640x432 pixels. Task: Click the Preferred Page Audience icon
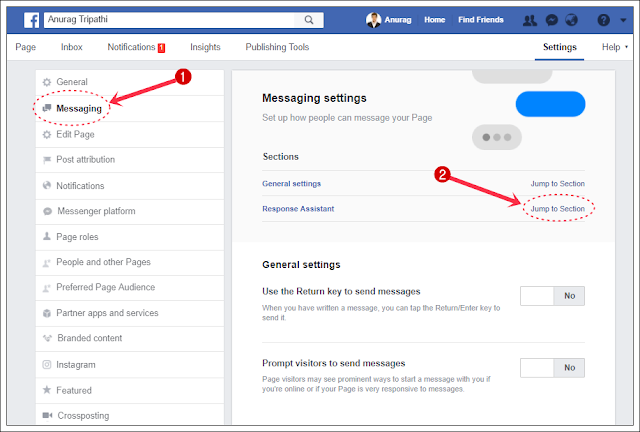[x=47, y=288]
